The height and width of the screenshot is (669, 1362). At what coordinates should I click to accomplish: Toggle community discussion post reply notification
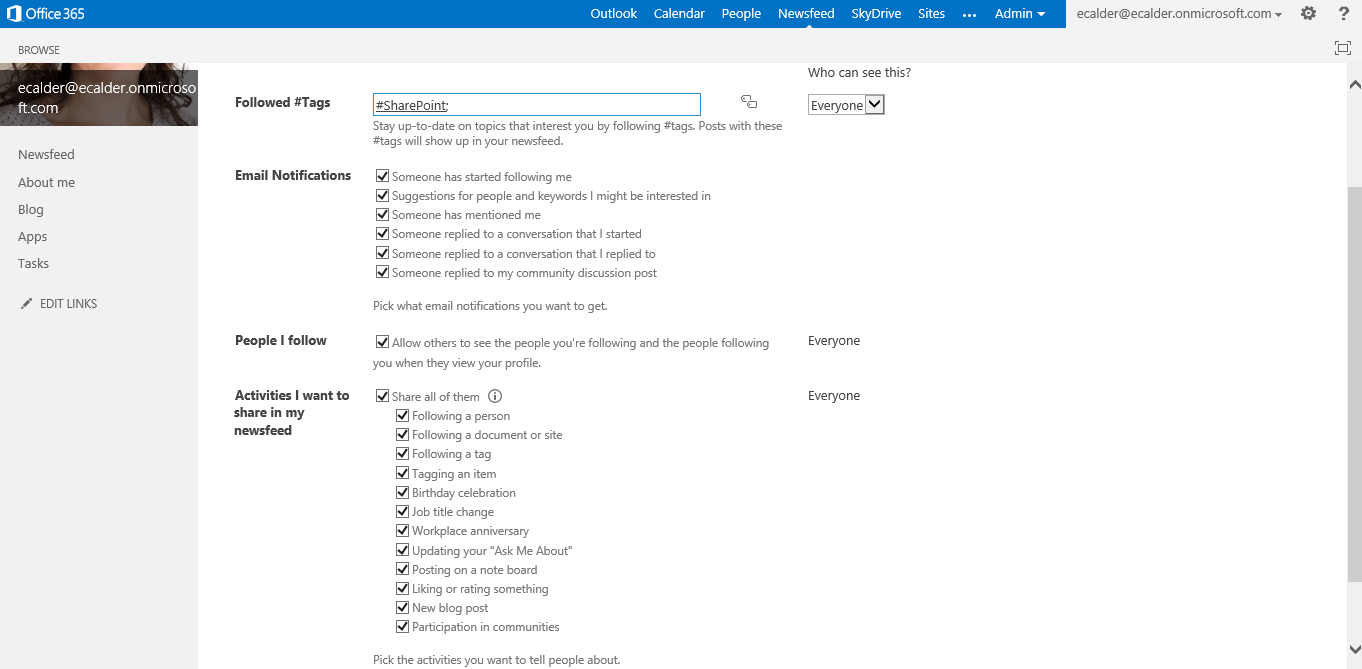[382, 272]
